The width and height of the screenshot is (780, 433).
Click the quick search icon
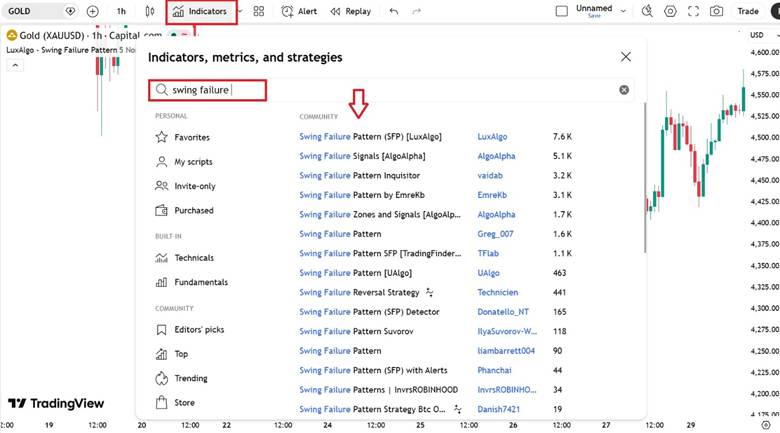[647, 11]
